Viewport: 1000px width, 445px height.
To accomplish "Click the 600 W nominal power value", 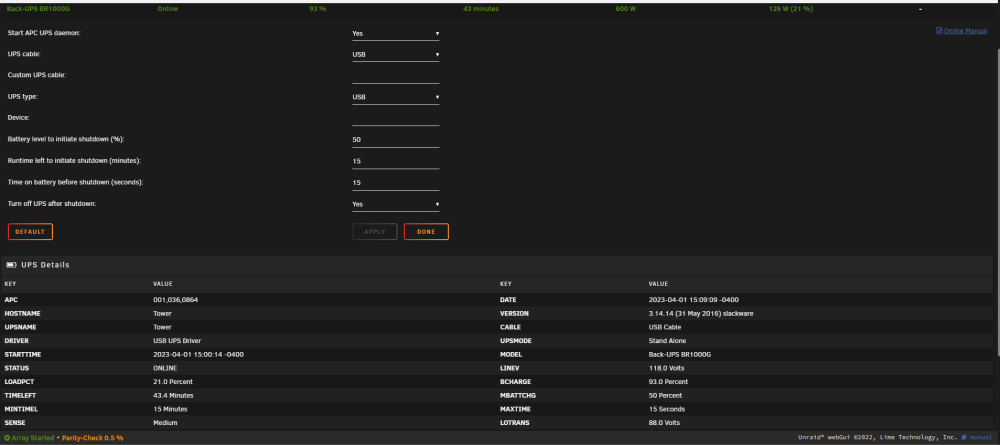I will 626,9.
